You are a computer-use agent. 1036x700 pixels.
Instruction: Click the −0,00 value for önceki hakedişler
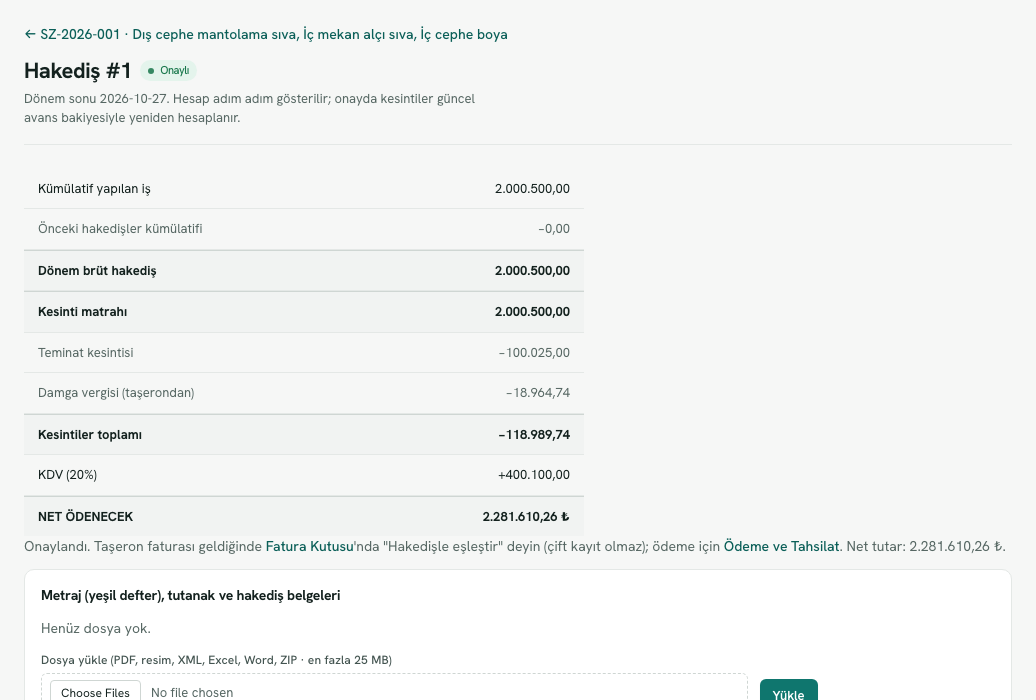pos(554,229)
